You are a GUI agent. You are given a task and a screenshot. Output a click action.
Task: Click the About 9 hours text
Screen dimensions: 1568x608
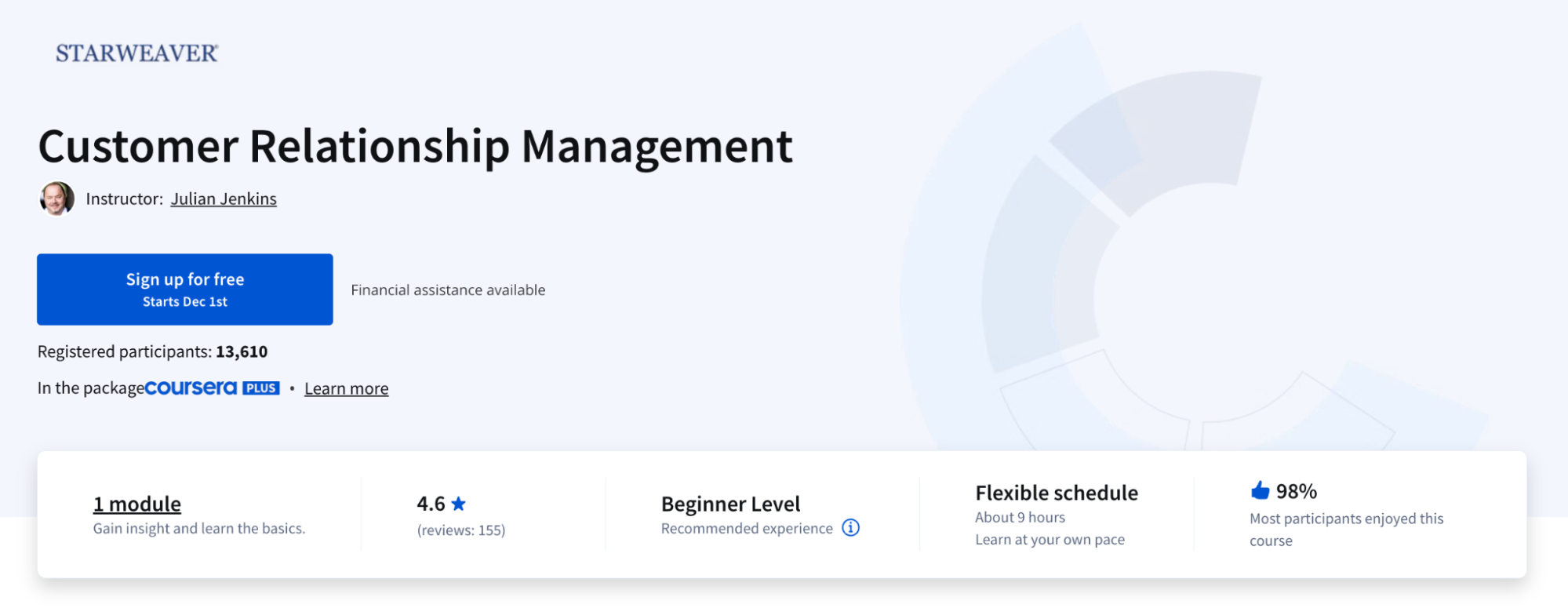click(1020, 518)
